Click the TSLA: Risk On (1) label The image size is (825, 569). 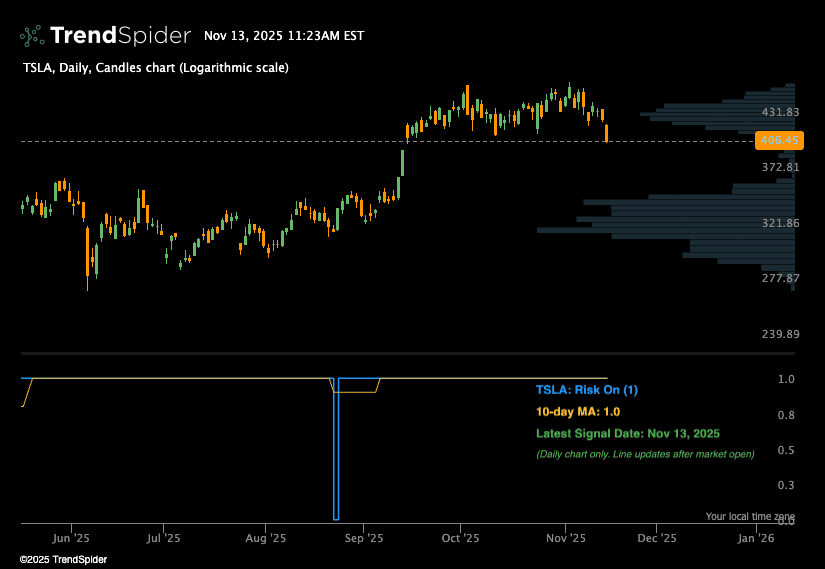click(x=586, y=389)
